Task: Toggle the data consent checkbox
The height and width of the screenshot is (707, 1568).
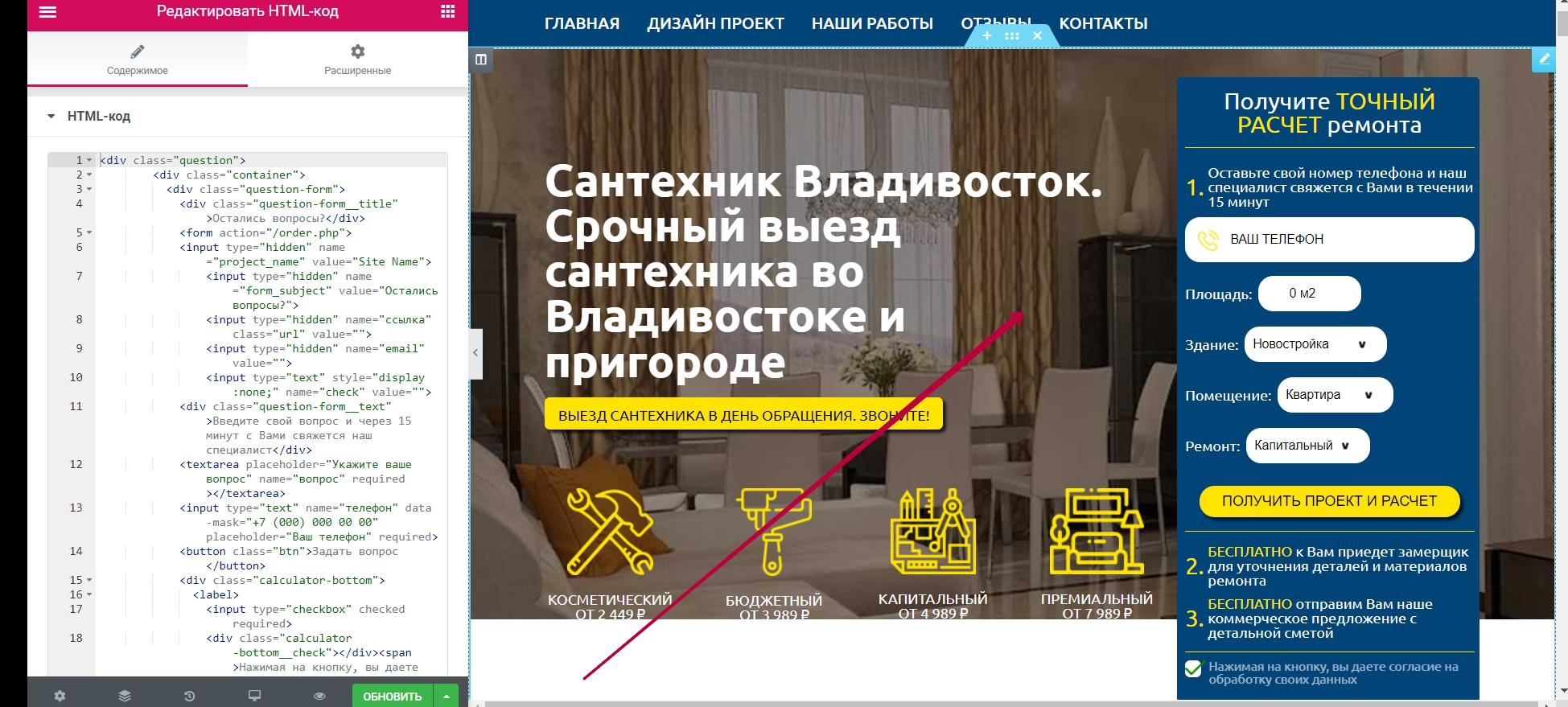Action: tap(1193, 668)
